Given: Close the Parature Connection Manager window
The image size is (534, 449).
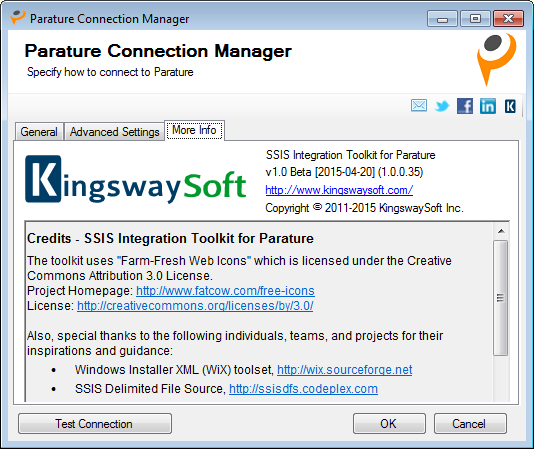Looking at the screenshot, I should [x=508, y=18].
